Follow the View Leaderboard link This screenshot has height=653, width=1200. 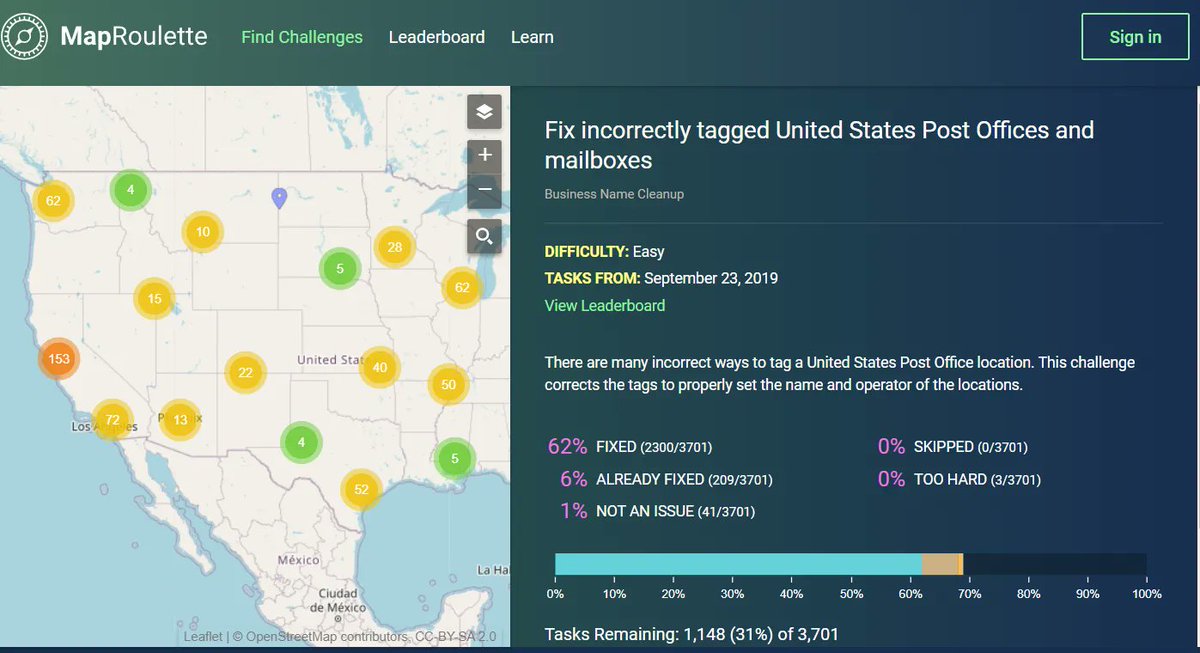[x=605, y=305]
